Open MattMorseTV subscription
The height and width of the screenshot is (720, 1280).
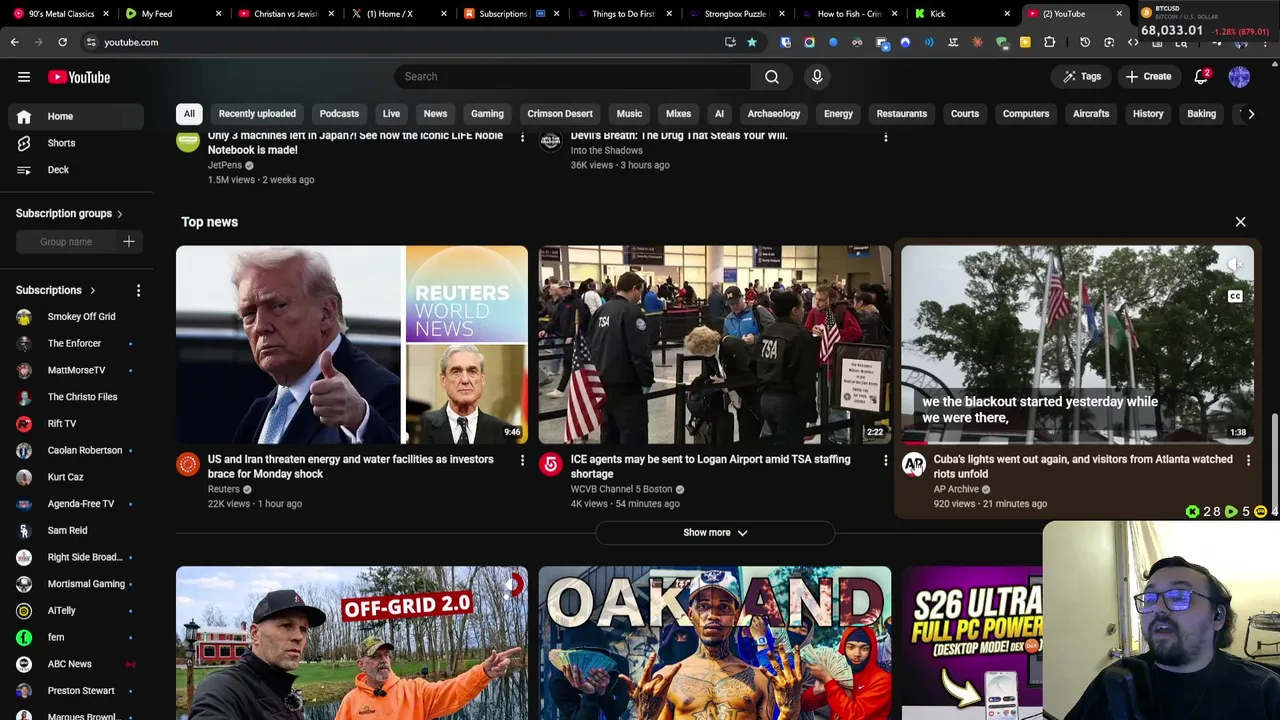76,370
